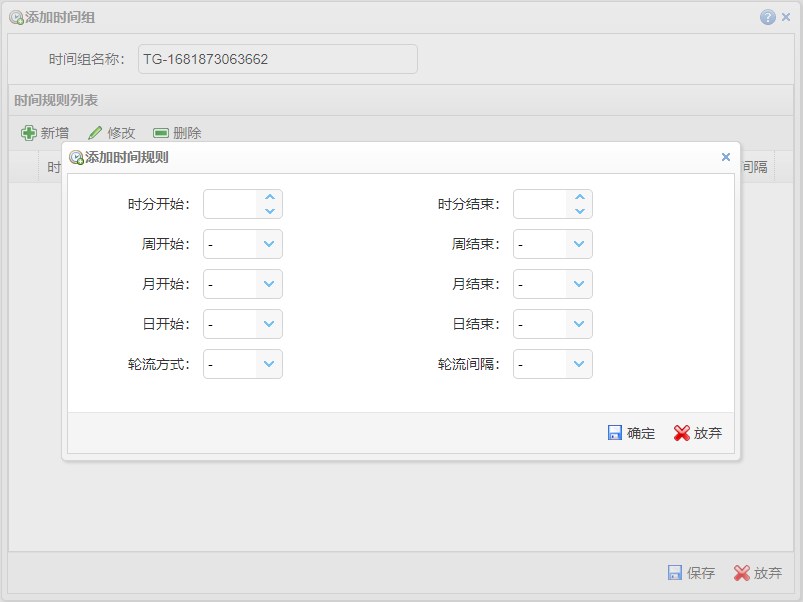The height and width of the screenshot is (602, 803).
Task: Increase the 时分开始 value with up arrow
Action: (x=270, y=198)
